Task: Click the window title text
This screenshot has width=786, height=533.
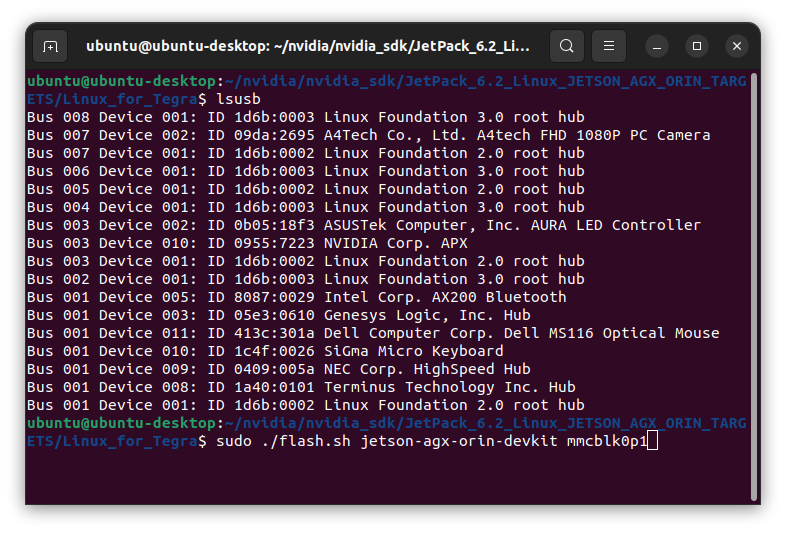Action: coord(308,46)
